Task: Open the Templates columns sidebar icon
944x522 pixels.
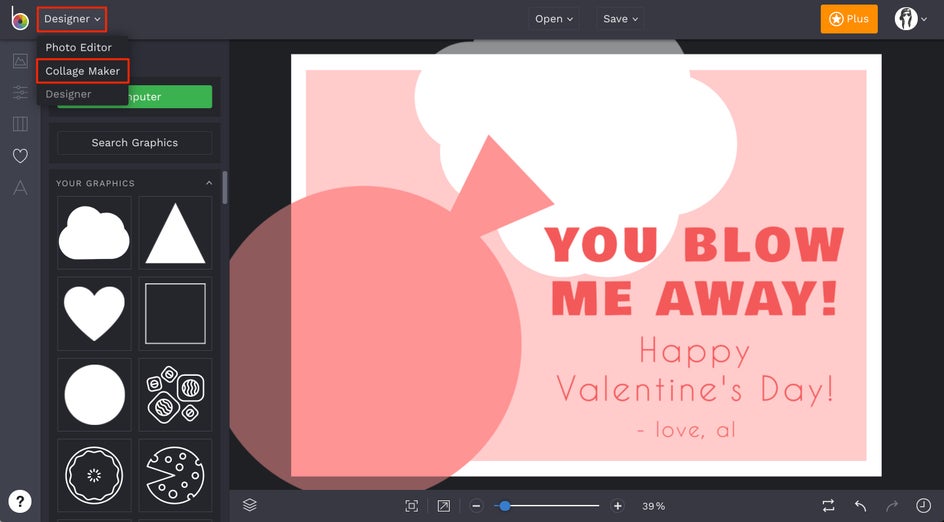Action: [20, 123]
